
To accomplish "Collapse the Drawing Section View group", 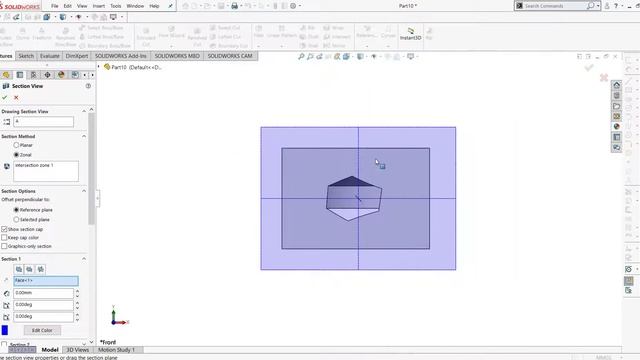I will click(84, 111).
